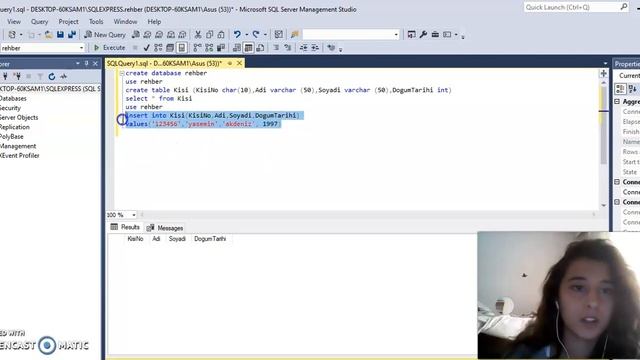Save the query with the Save icon

(x=60, y=35)
